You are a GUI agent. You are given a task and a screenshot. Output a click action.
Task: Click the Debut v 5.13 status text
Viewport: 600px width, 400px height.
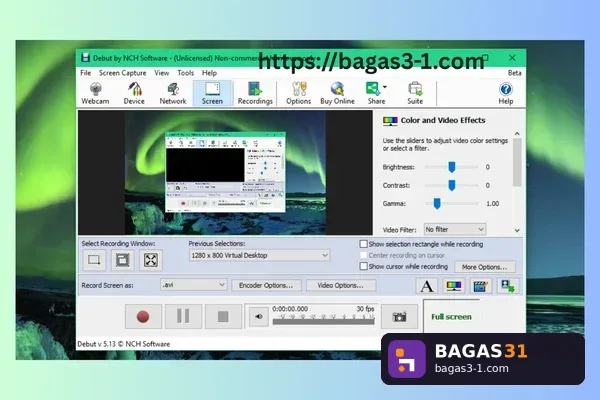(124, 344)
